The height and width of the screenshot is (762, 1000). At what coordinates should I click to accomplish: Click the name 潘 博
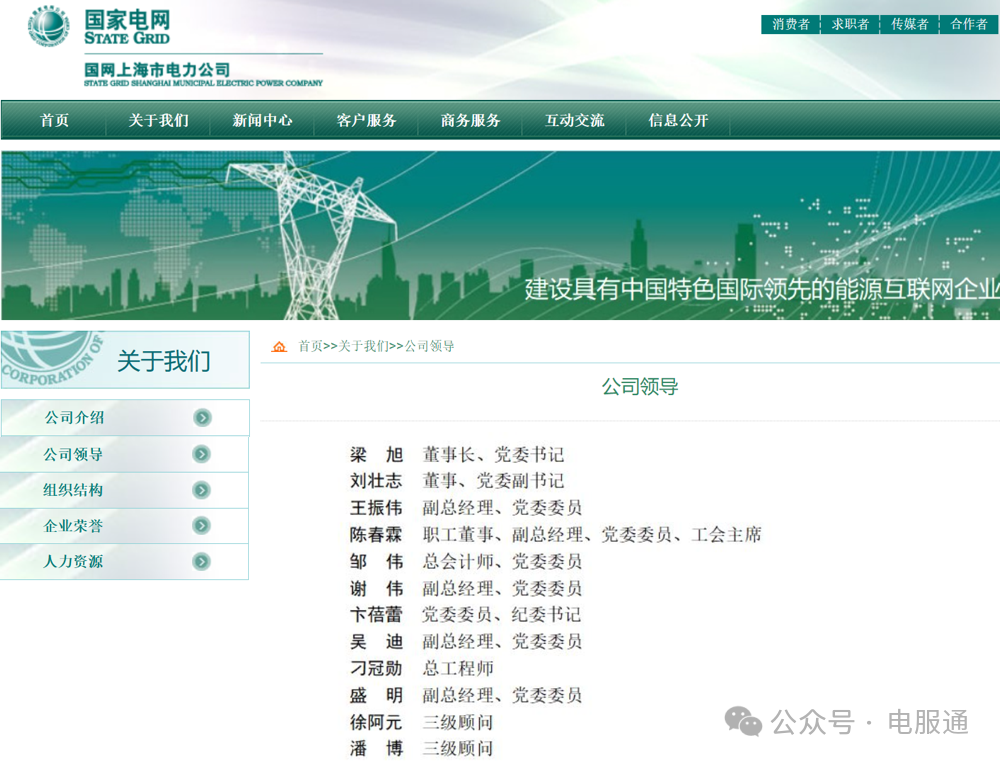coord(376,749)
